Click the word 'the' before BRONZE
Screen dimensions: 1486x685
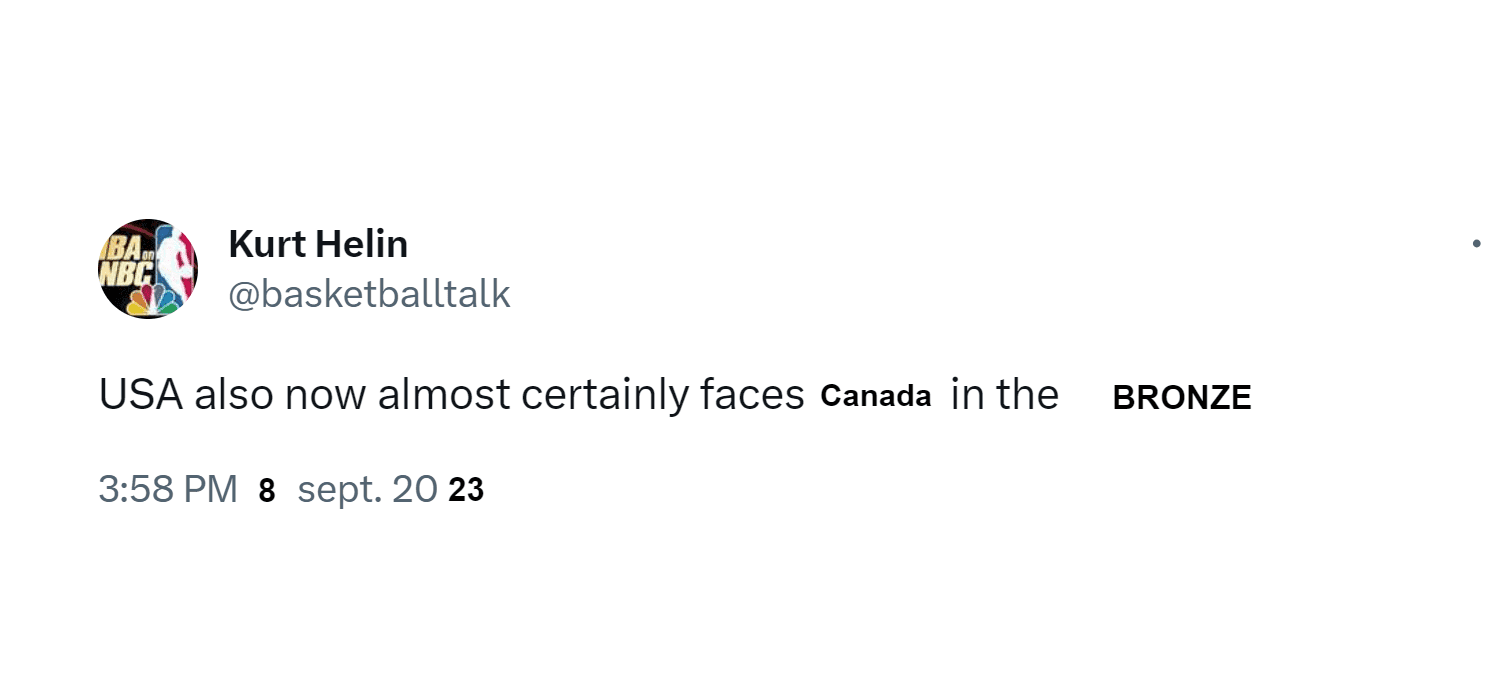pyautogui.click(x=1027, y=396)
